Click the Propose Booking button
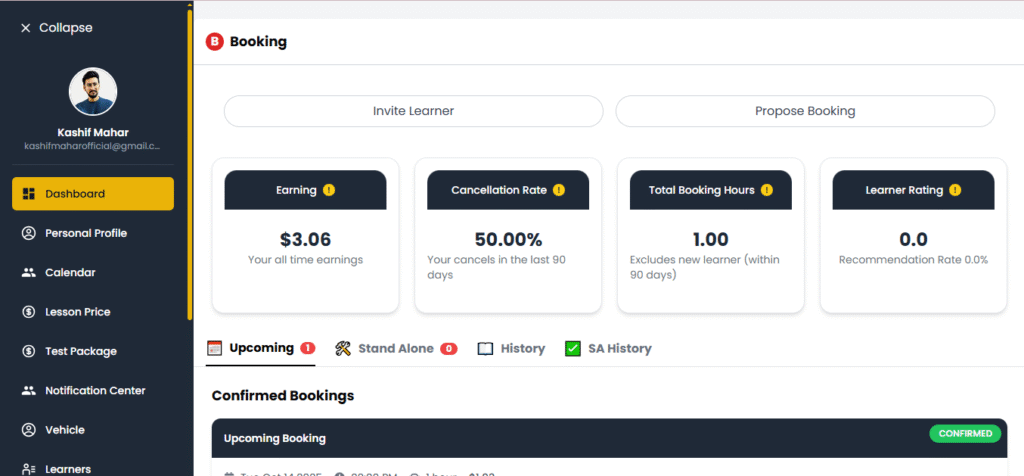This screenshot has height=476, width=1024. click(805, 111)
